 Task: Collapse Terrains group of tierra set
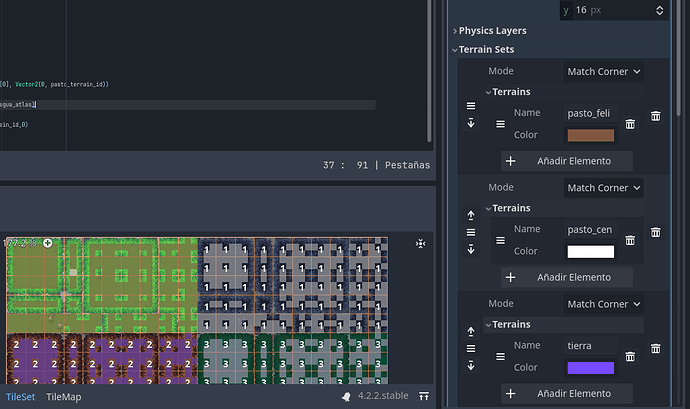[x=510, y=324]
